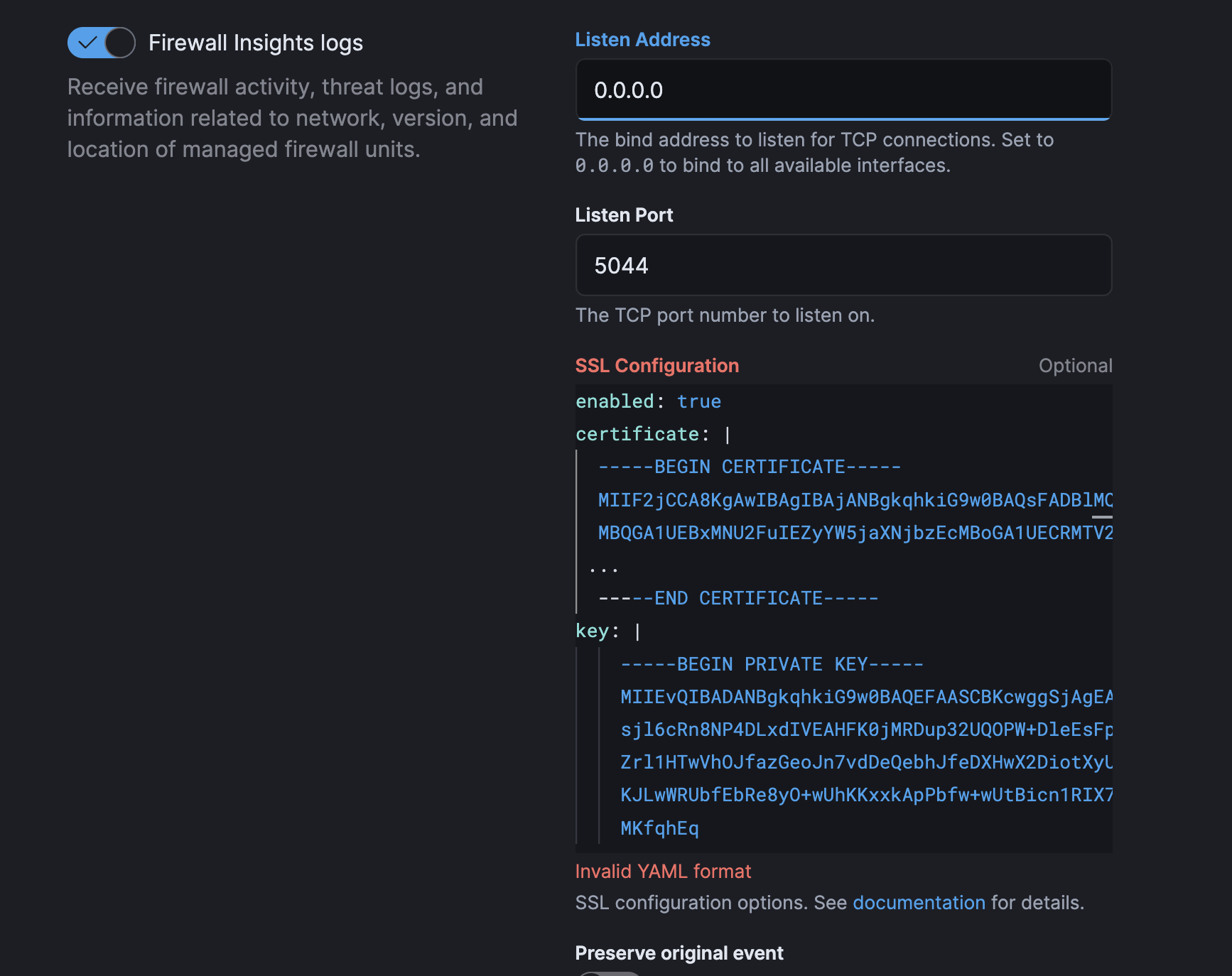Click the BEGIN PRIVATE KEY line

(772, 664)
